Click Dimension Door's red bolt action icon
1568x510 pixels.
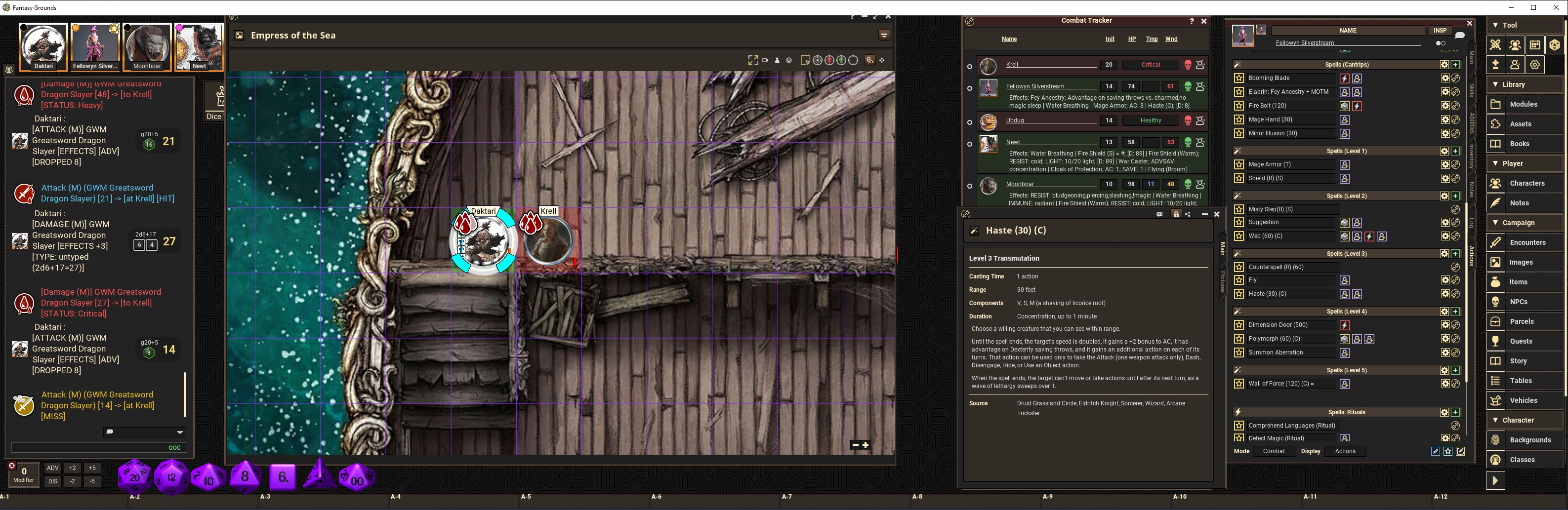(x=1345, y=325)
